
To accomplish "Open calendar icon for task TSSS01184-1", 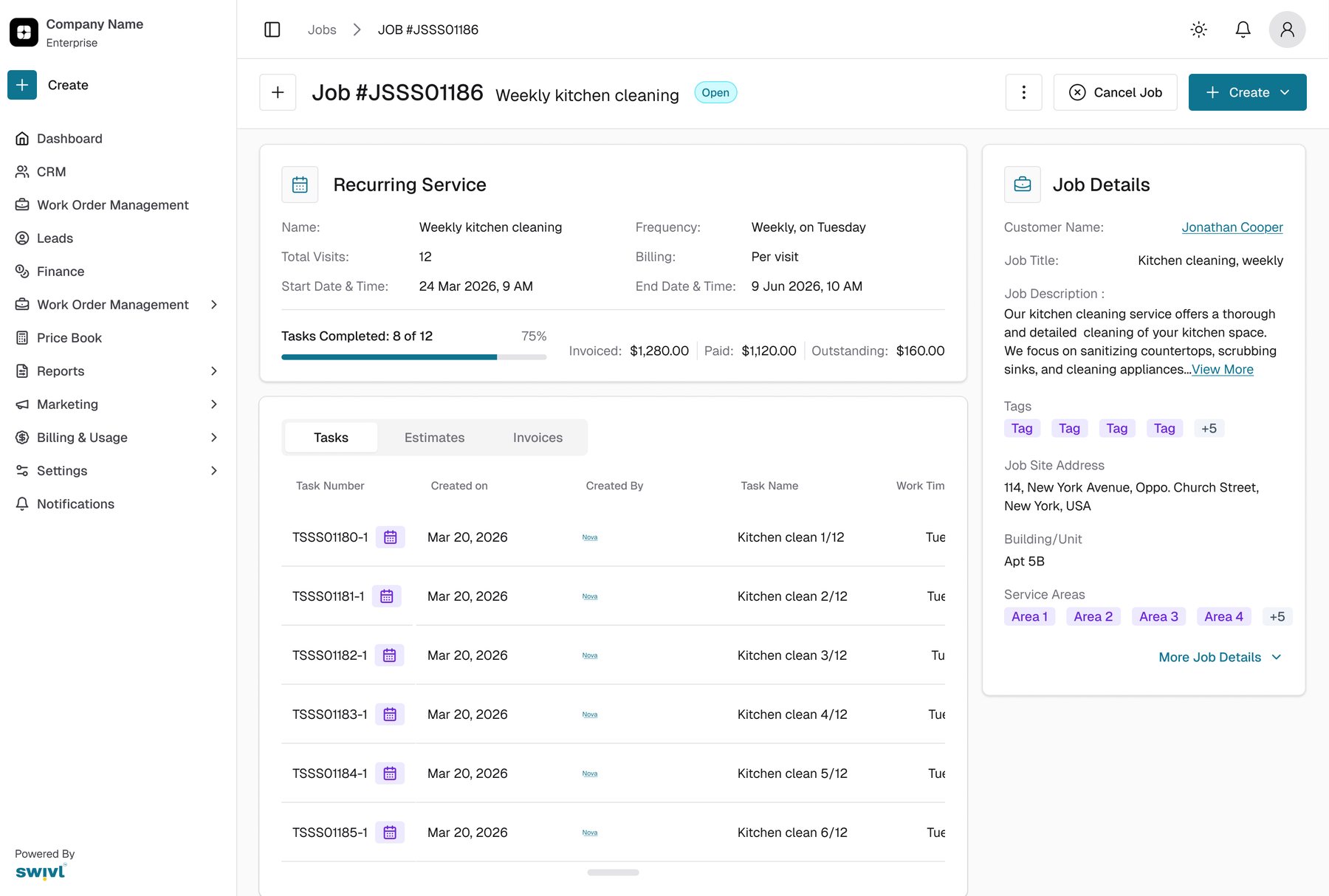I will (390, 773).
